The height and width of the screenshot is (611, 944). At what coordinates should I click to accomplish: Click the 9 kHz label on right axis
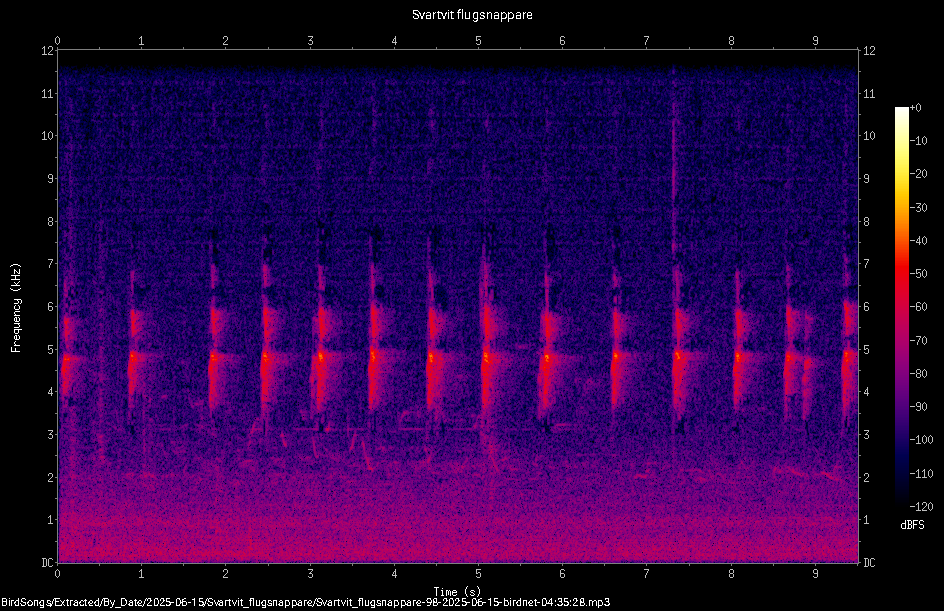pyautogui.click(x=867, y=179)
